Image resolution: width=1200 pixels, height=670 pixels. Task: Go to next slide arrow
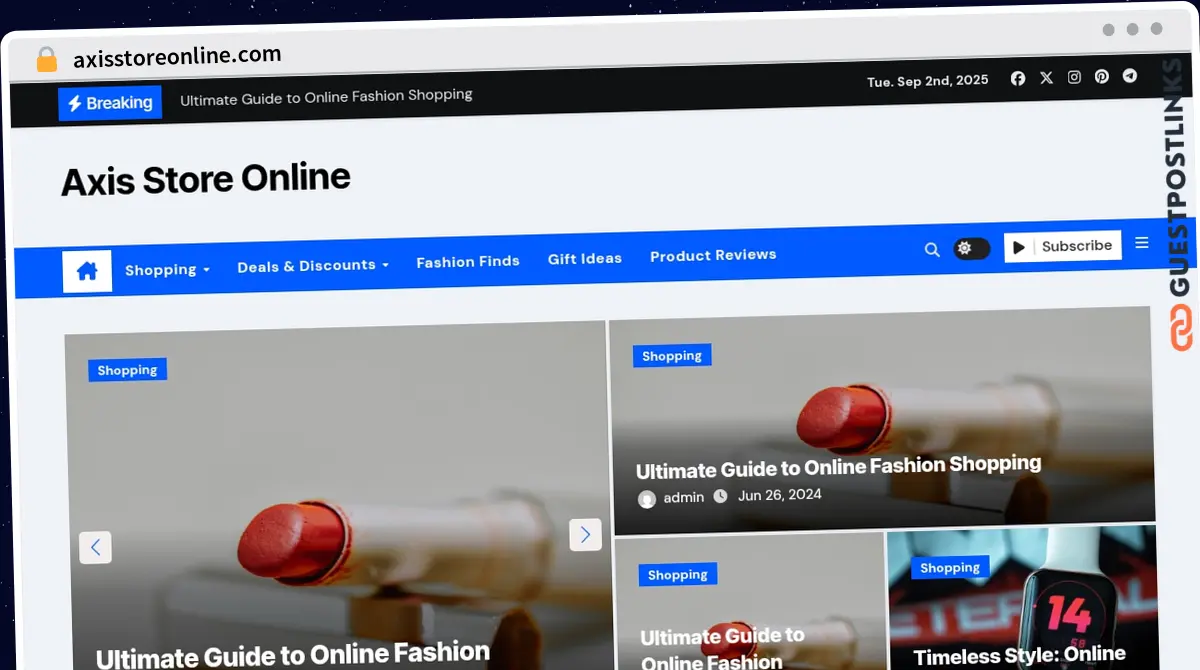[585, 534]
